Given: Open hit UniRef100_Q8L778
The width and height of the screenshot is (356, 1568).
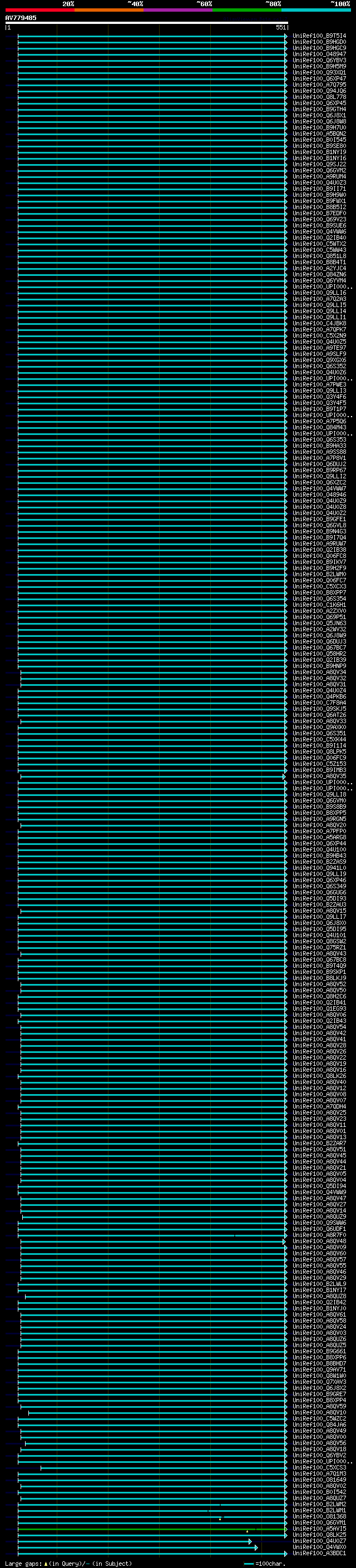Looking at the screenshot, I should (x=319, y=97).
